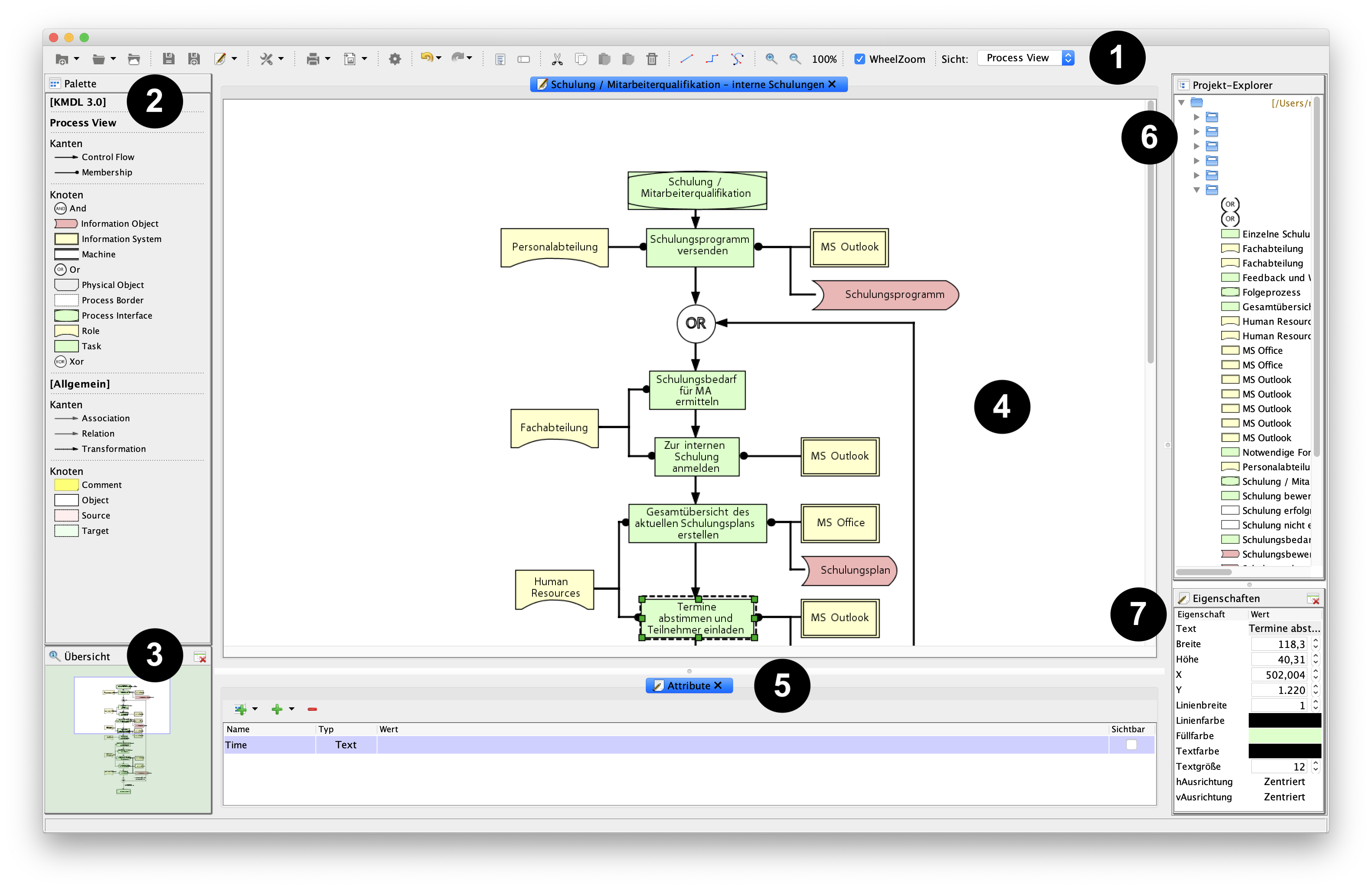Click the Save toolbar icon
The height and width of the screenshot is (890, 1372).
click(168, 59)
